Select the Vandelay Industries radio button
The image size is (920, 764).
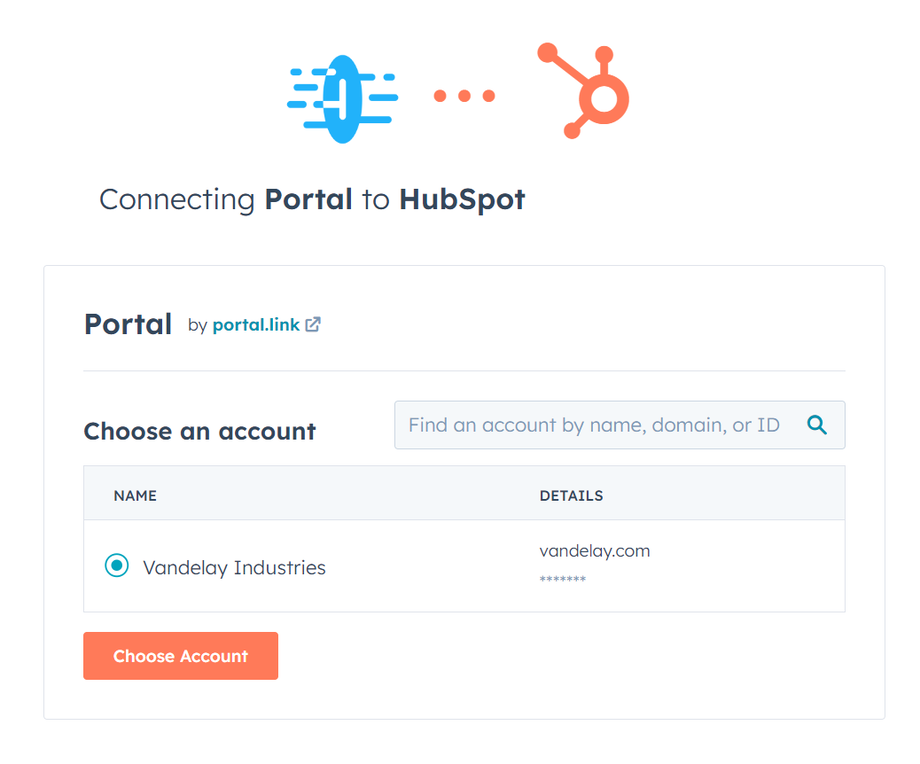(117, 566)
